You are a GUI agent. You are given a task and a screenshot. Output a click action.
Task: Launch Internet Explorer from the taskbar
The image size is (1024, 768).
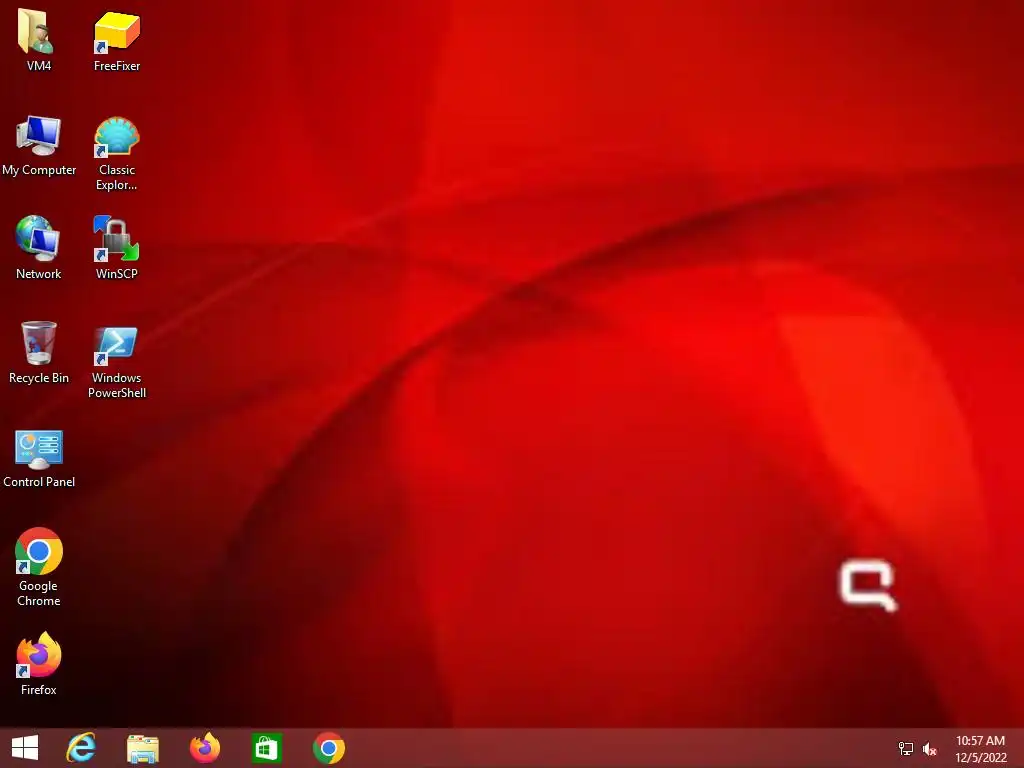pos(81,748)
